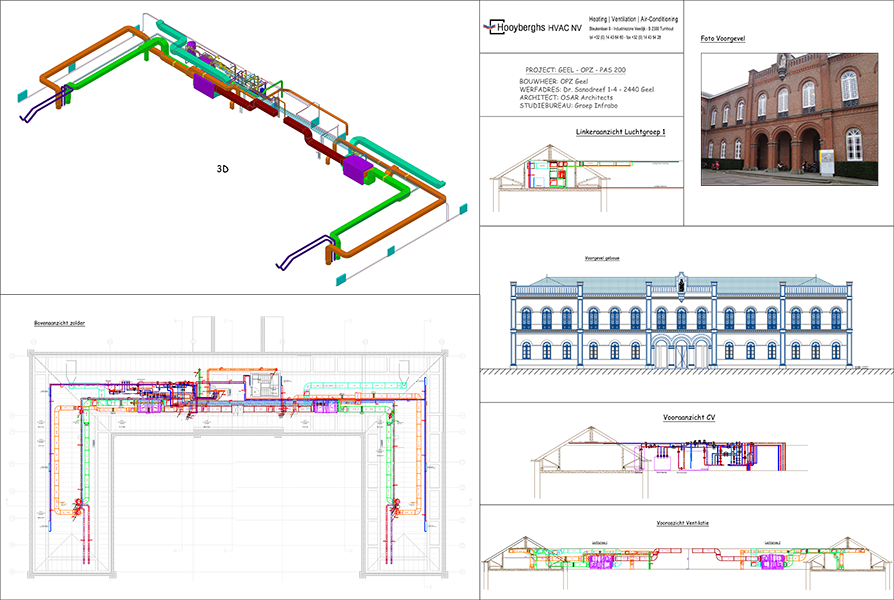Click the 'Vooraanzicht Ventilatie' heading
The image size is (894, 600).
click(682, 523)
